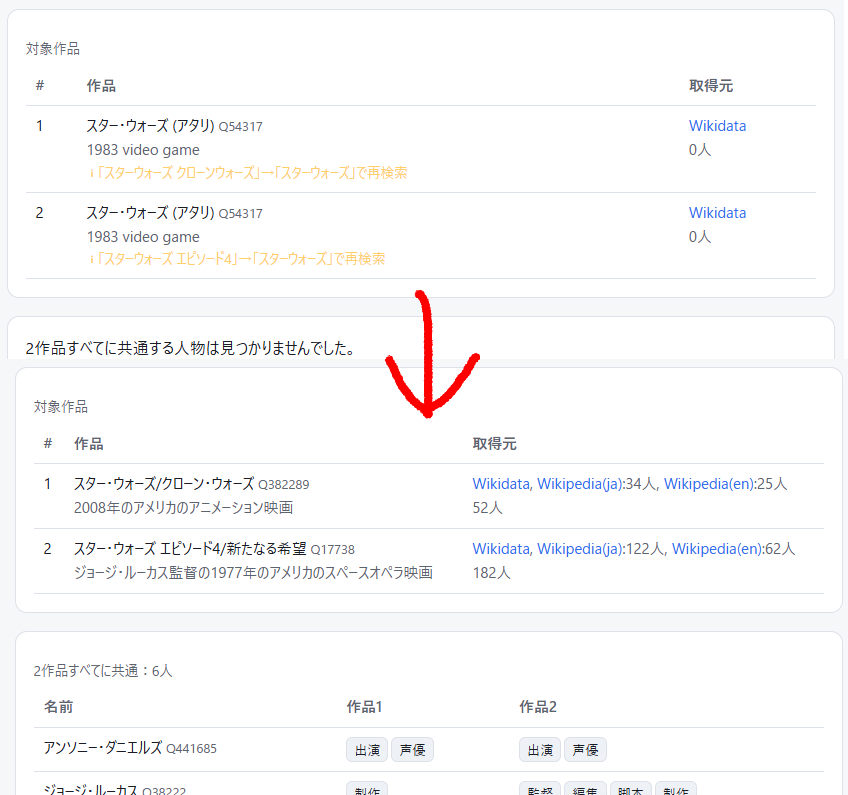Screen dimensions: 848x795
Task: Click the 取得元 header in the lower works table
Action: click(x=494, y=444)
